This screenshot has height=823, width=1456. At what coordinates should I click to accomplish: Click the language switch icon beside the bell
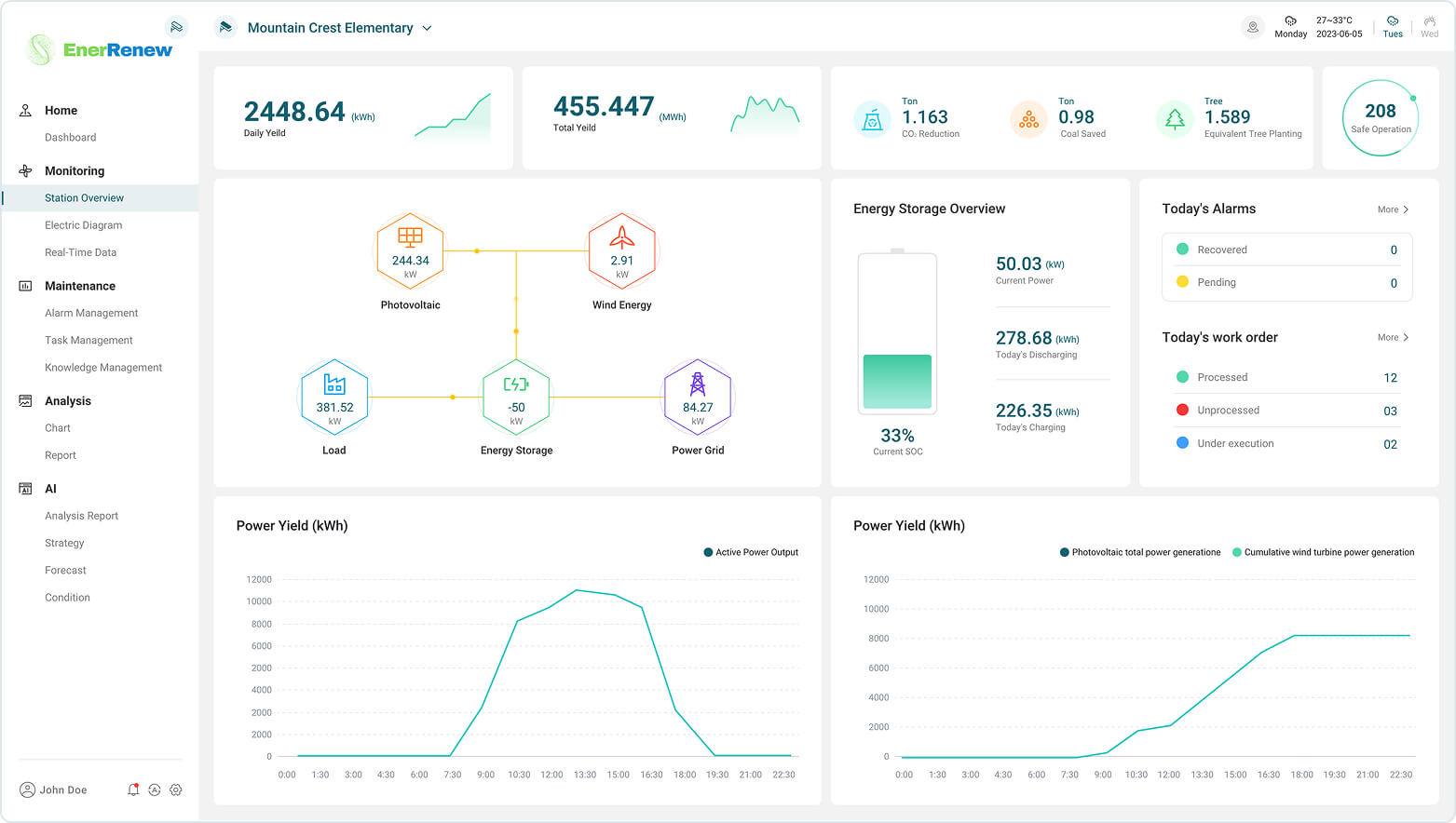point(155,789)
